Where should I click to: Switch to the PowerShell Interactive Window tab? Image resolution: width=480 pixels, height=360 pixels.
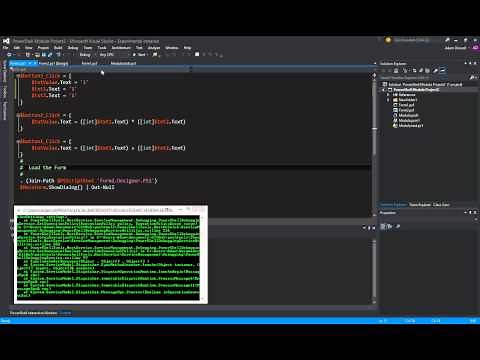click(33, 313)
